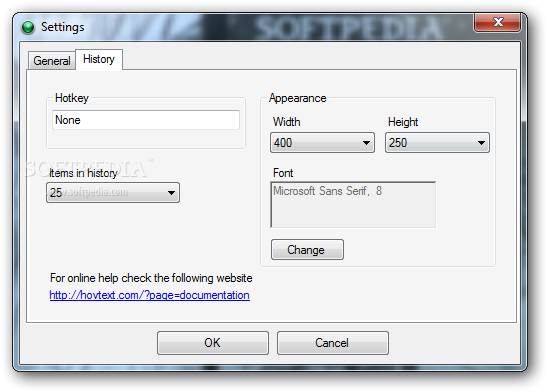Expand the Height dropdown set to 250
548x392 pixels.
tap(437, 143)
